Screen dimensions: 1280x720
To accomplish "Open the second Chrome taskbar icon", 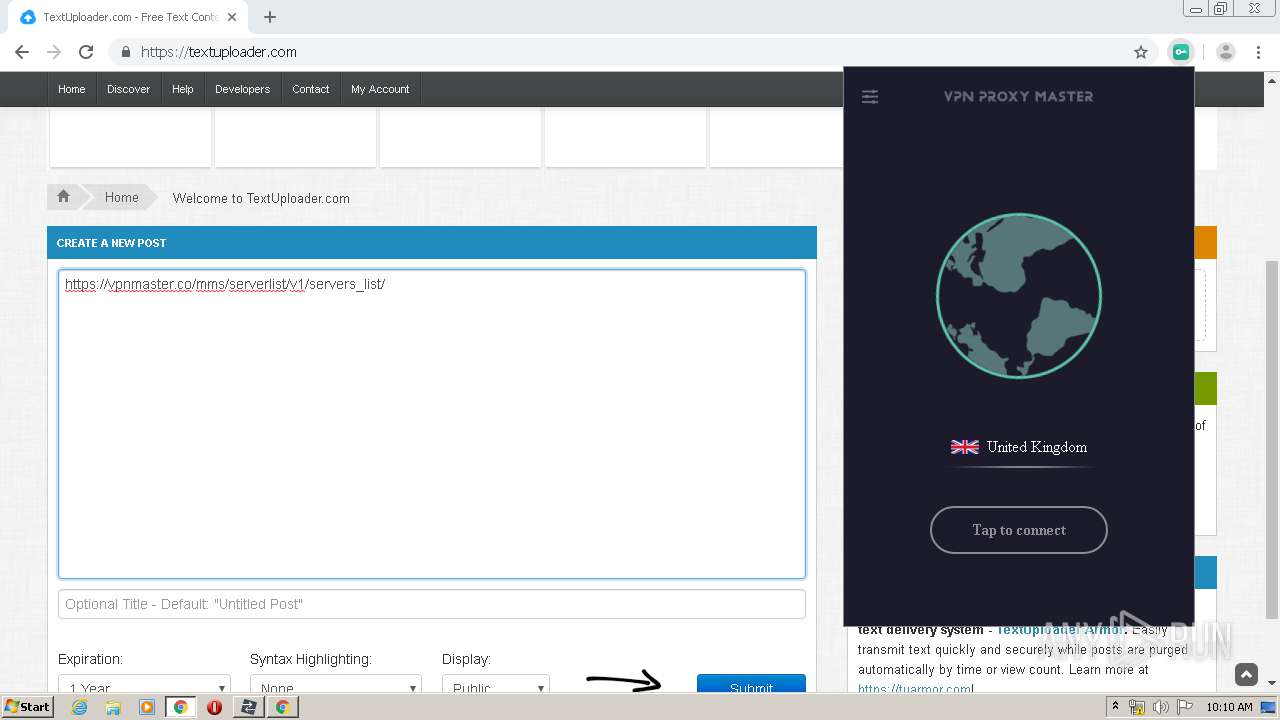I will click(283, 707).
